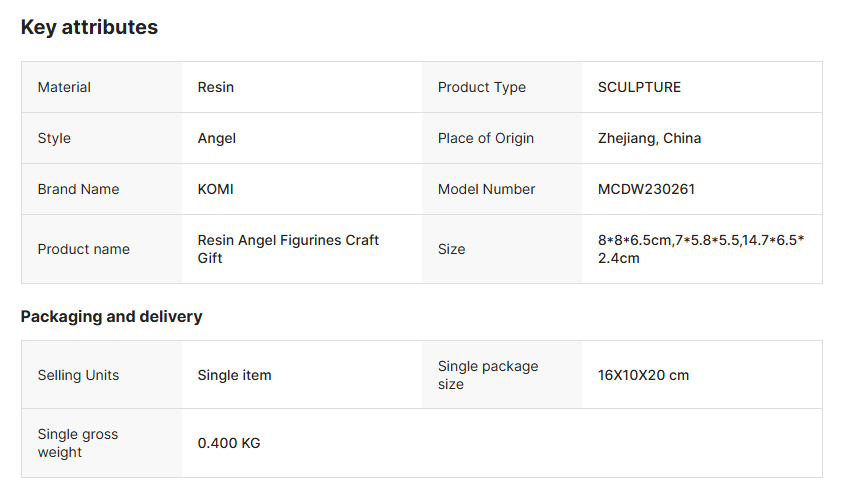Click the size dimensions value

click(701, 249)
